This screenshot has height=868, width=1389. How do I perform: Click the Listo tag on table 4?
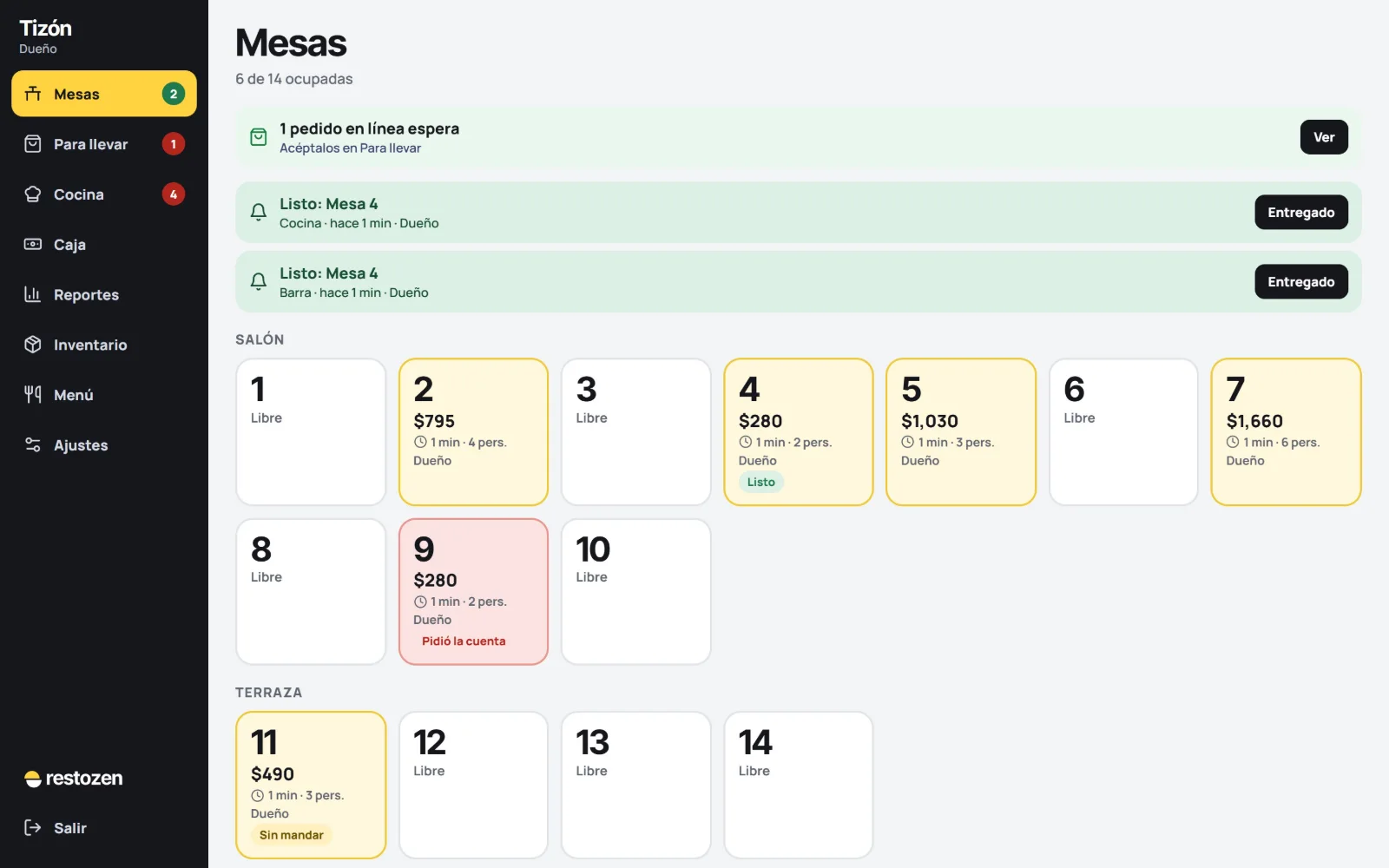pyautogui.click(x=761, y=483)
